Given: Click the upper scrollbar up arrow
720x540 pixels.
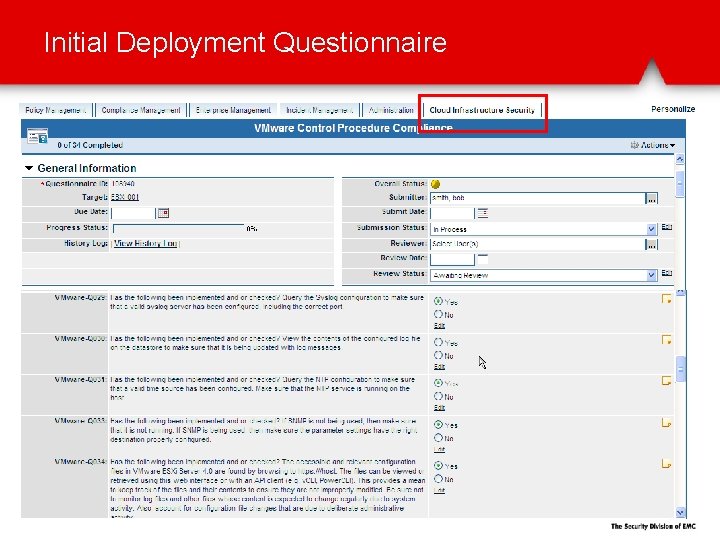Looking at the screenshot, I should [x=680, y=159].
